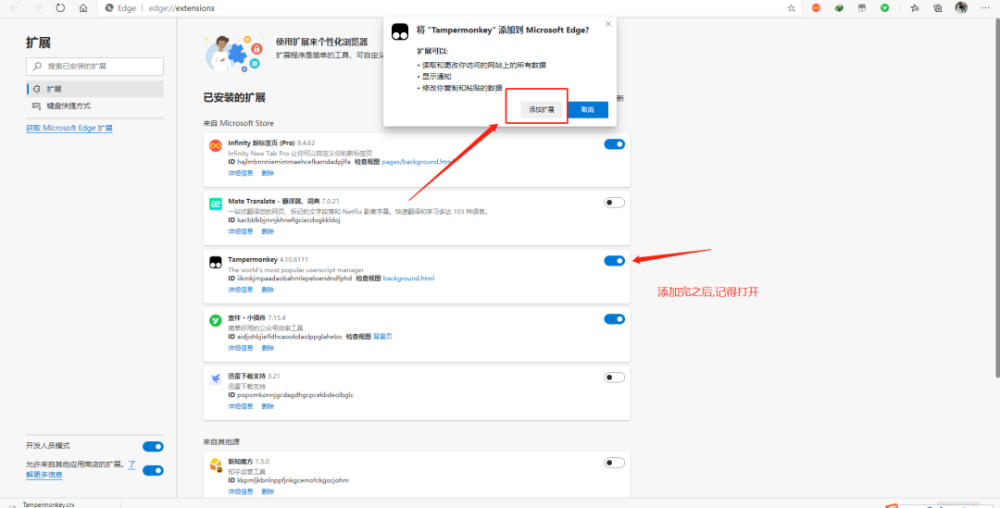Reload the page with the refresh icon
Image resolution: width=1000 pixels, height=508 pixels.
60,8
